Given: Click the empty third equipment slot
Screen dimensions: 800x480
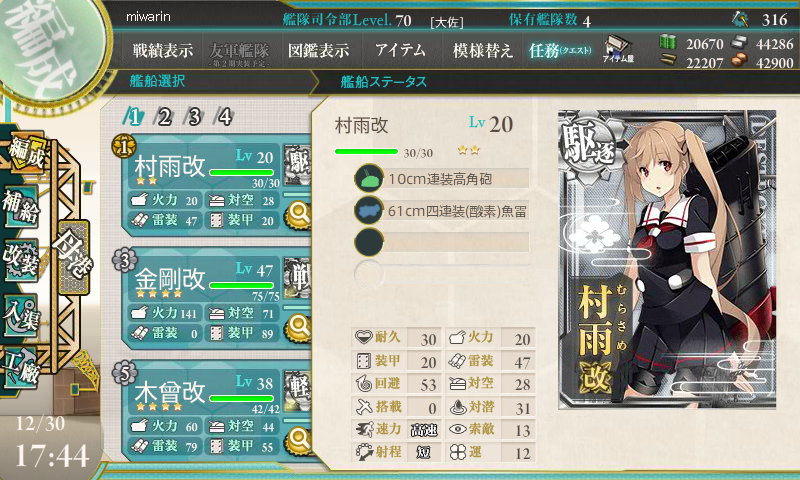Looking at the screenshot, I should point(442,242).
